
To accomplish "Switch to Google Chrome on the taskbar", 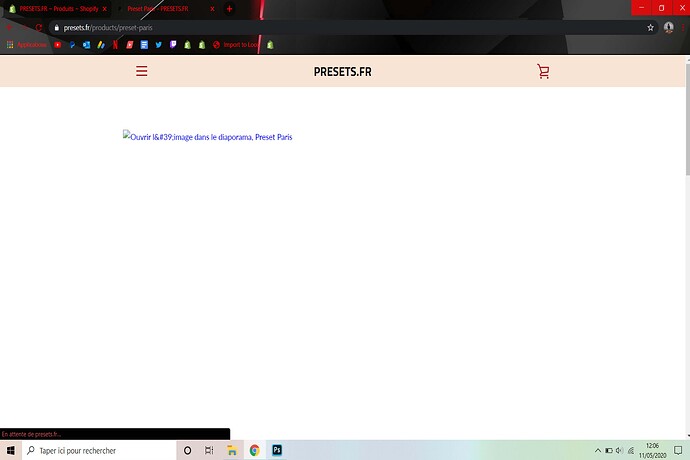I will pyautogui.click(x=254, y=450).
